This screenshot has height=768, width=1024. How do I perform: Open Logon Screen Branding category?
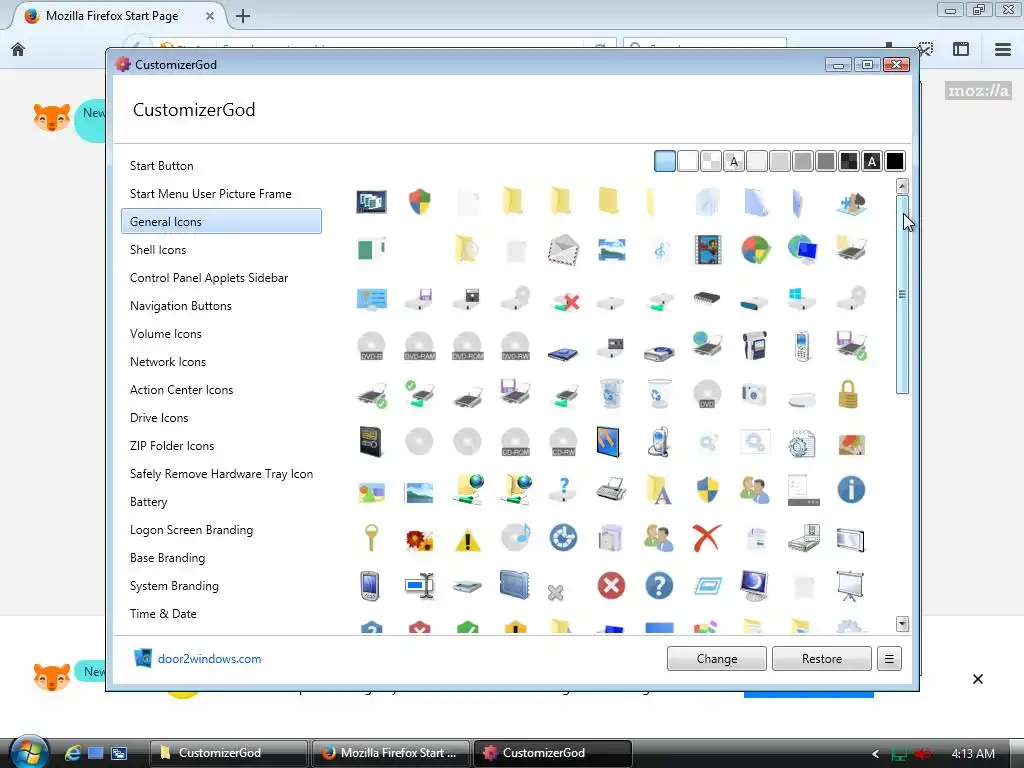click(x=191, y=530)
